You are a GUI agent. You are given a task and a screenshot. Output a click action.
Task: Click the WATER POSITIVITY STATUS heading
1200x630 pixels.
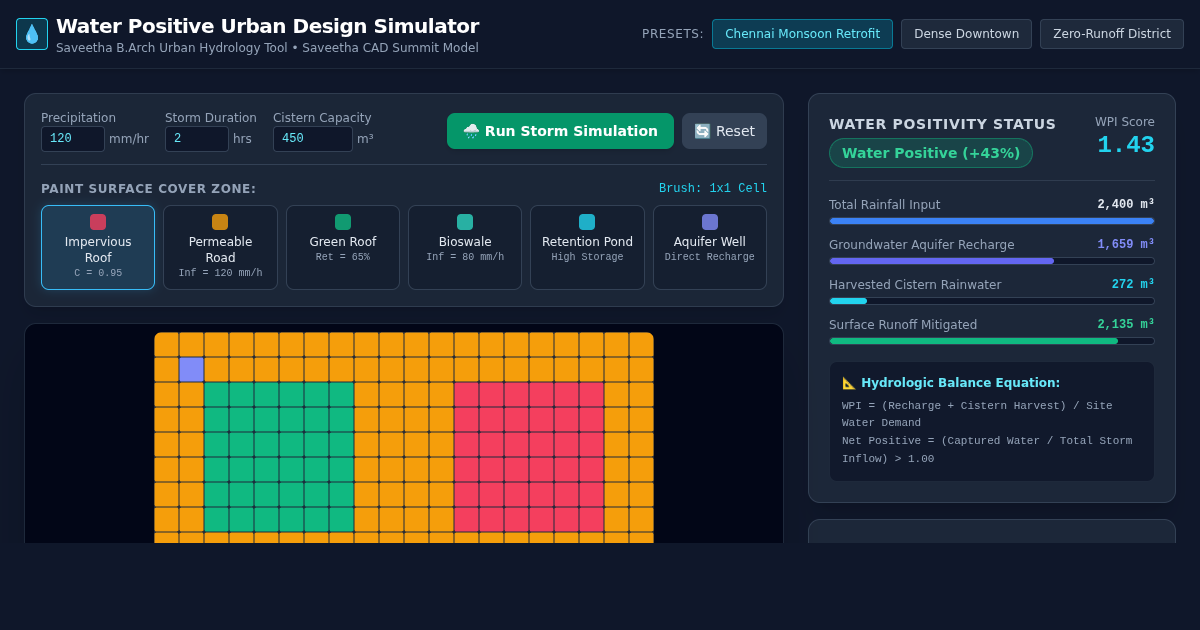942,124
